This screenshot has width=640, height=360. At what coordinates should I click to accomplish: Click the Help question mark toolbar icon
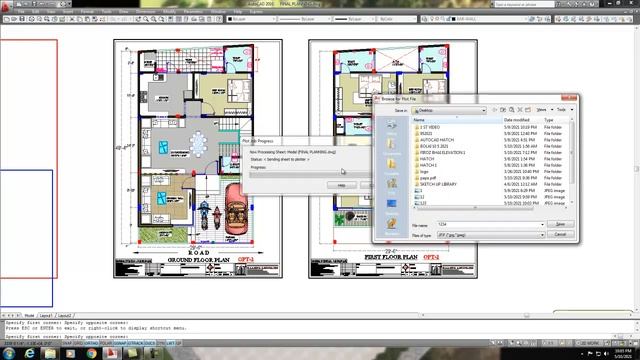pyautogui.click(x=219, y=19)
